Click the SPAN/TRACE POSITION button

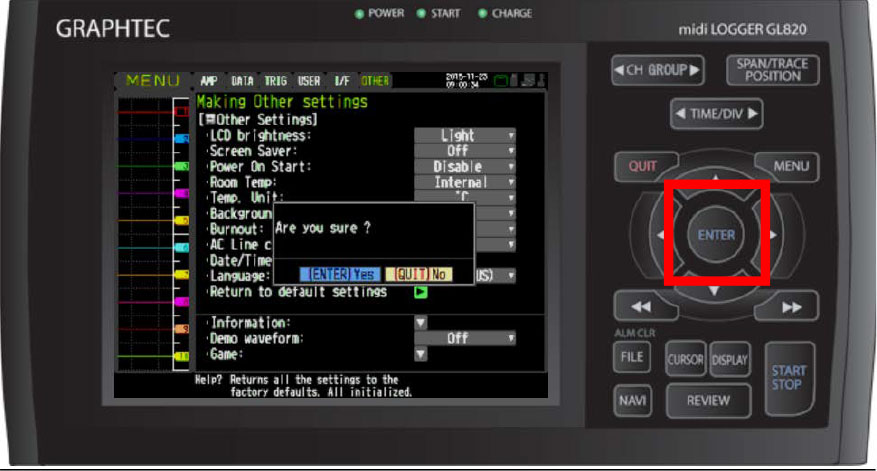[x=772, y=70]
